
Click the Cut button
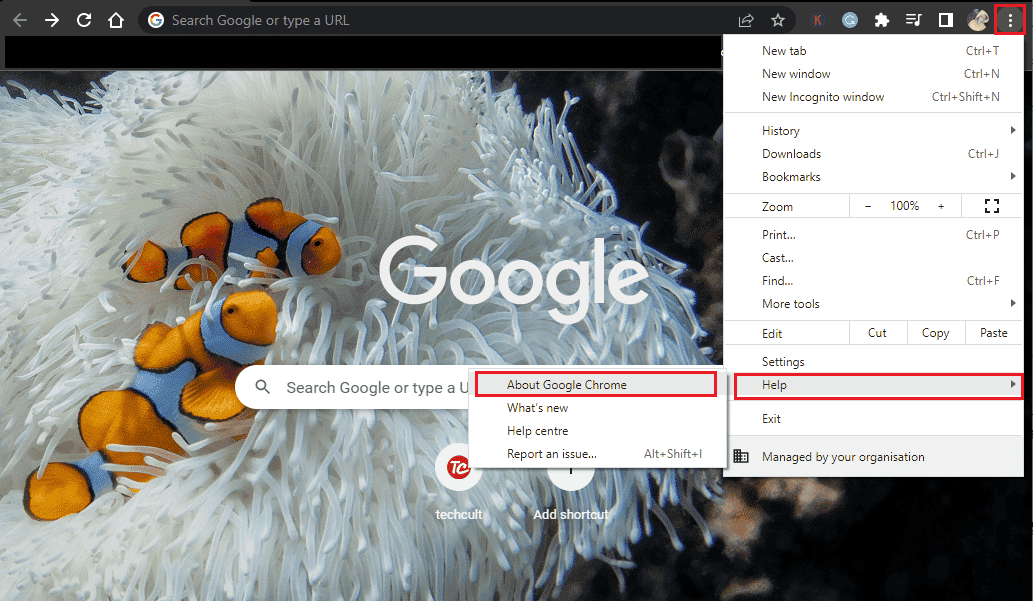pyautogui.click(x=878, y=333)
